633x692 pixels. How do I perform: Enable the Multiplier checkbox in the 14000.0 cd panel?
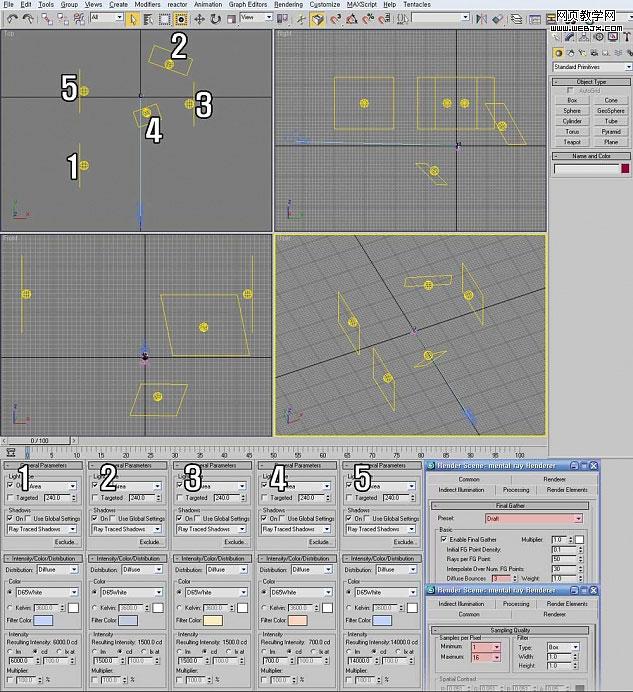[349, 680]
